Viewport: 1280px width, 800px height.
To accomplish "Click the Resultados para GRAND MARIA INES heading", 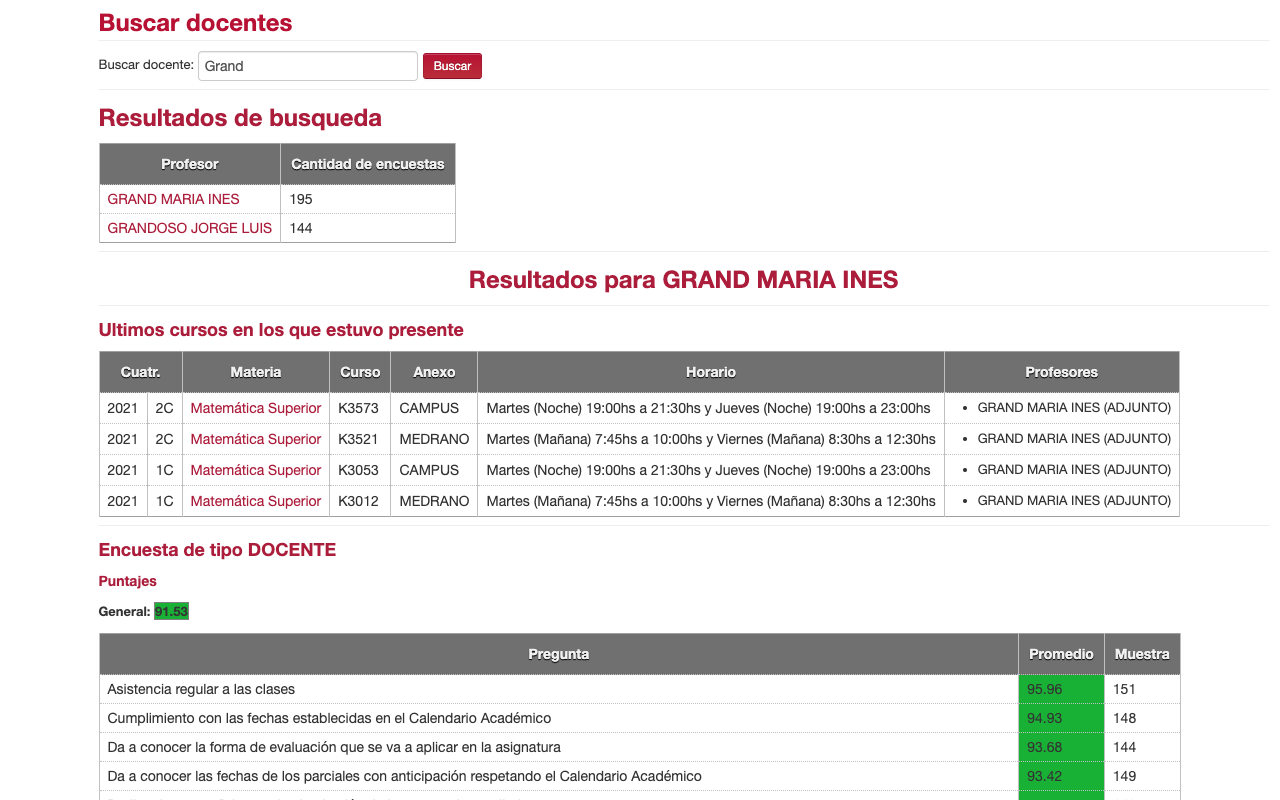I will point(683,280).
